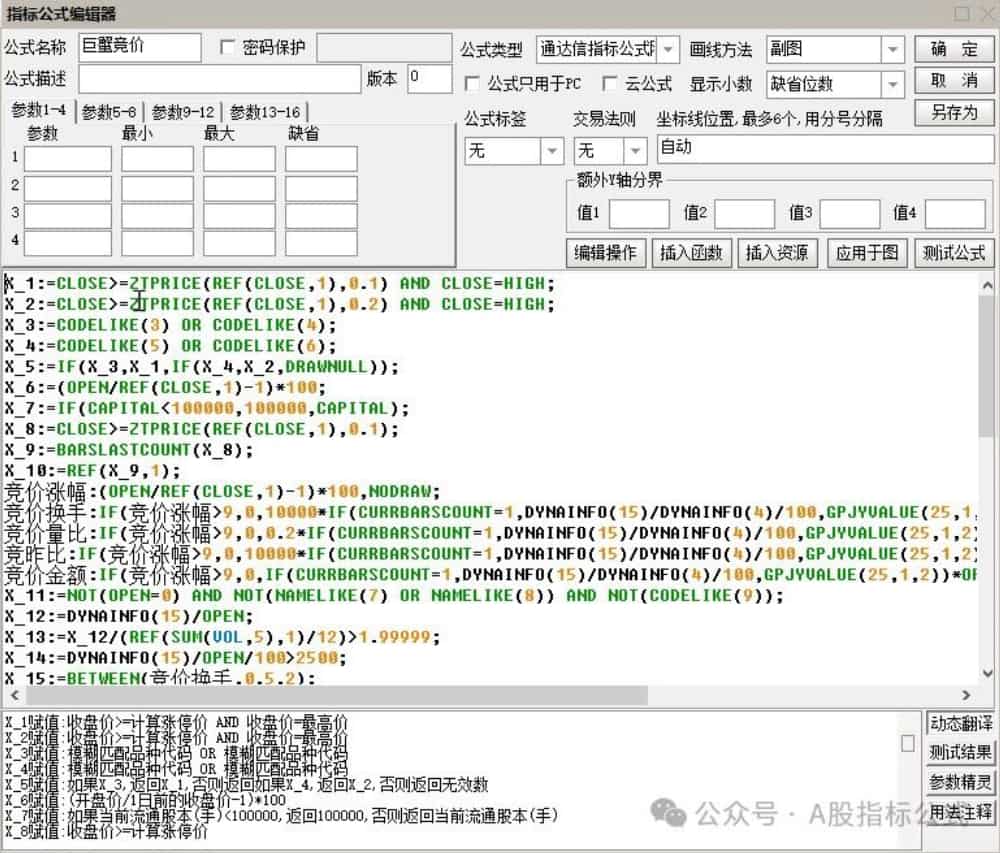Expand the 公式类型 formula type dropdown
This screenshot has width=1000, height=853.
pyautogui.click(x=668, y=49)
